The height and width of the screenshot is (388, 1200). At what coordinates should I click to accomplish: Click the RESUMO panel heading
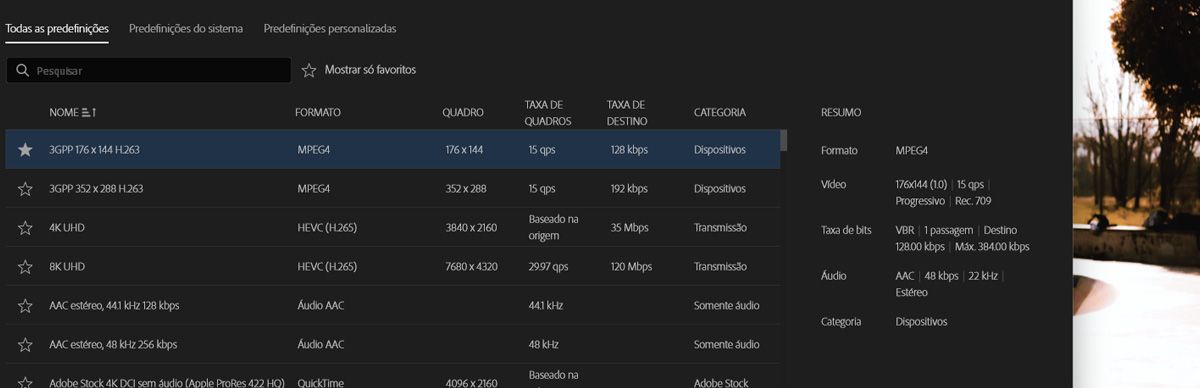[840, 112]
